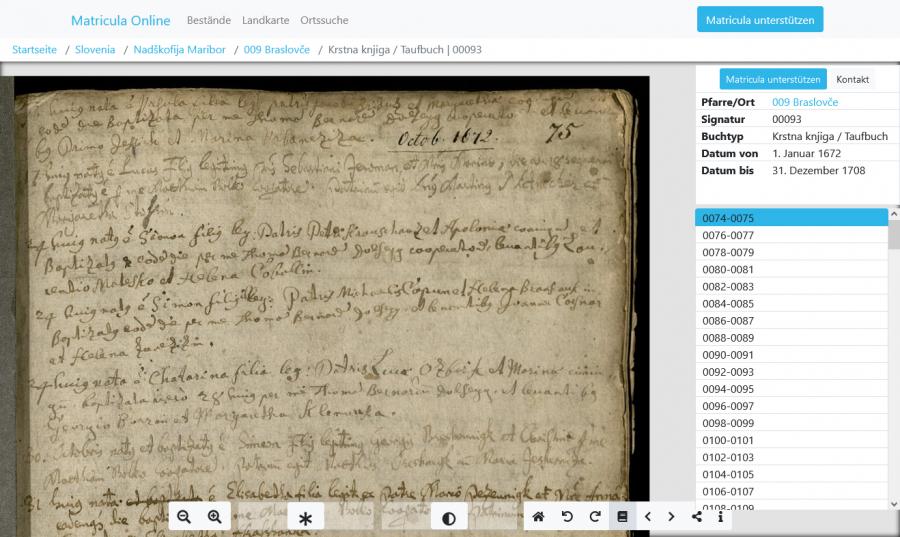The image size is (900, 537).
Task: Click top Matricula unterstützen button
Action: coord(760,20)
